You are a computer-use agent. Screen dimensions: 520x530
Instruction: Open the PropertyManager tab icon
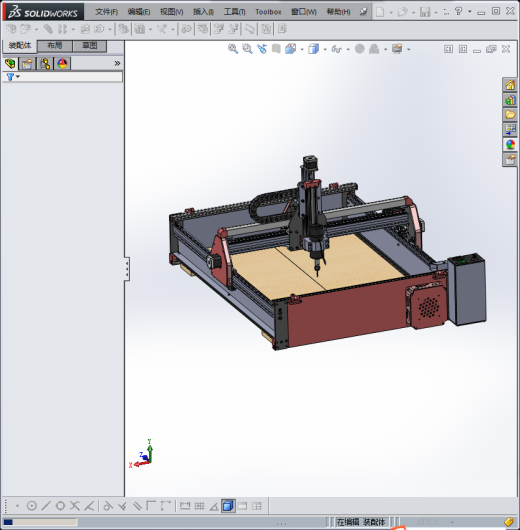28,64
